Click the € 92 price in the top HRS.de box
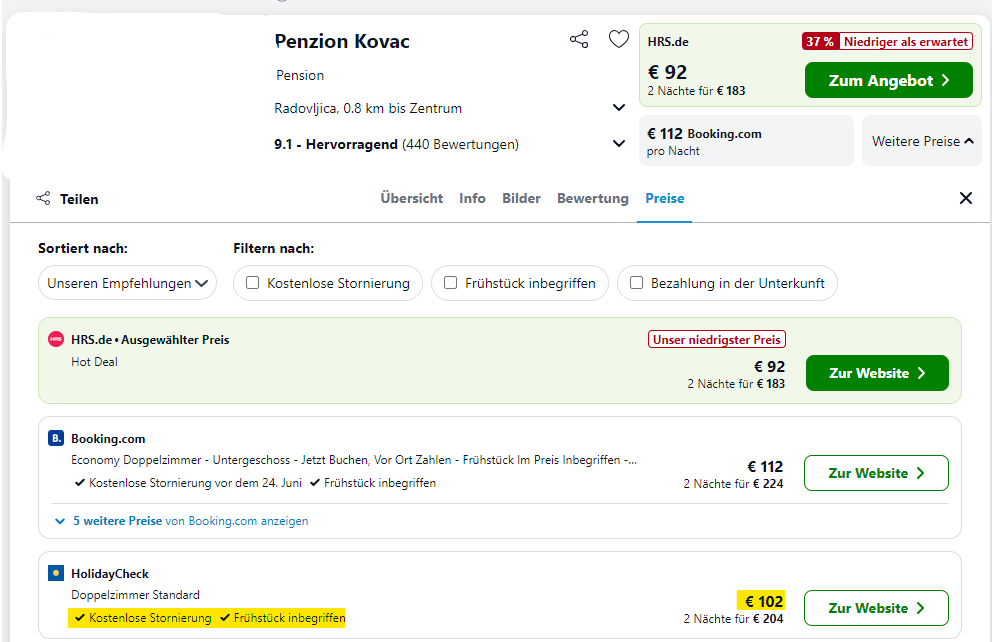The width and height of the screenshot is (992, 642). pyautogui.click(x=667, y=72)
